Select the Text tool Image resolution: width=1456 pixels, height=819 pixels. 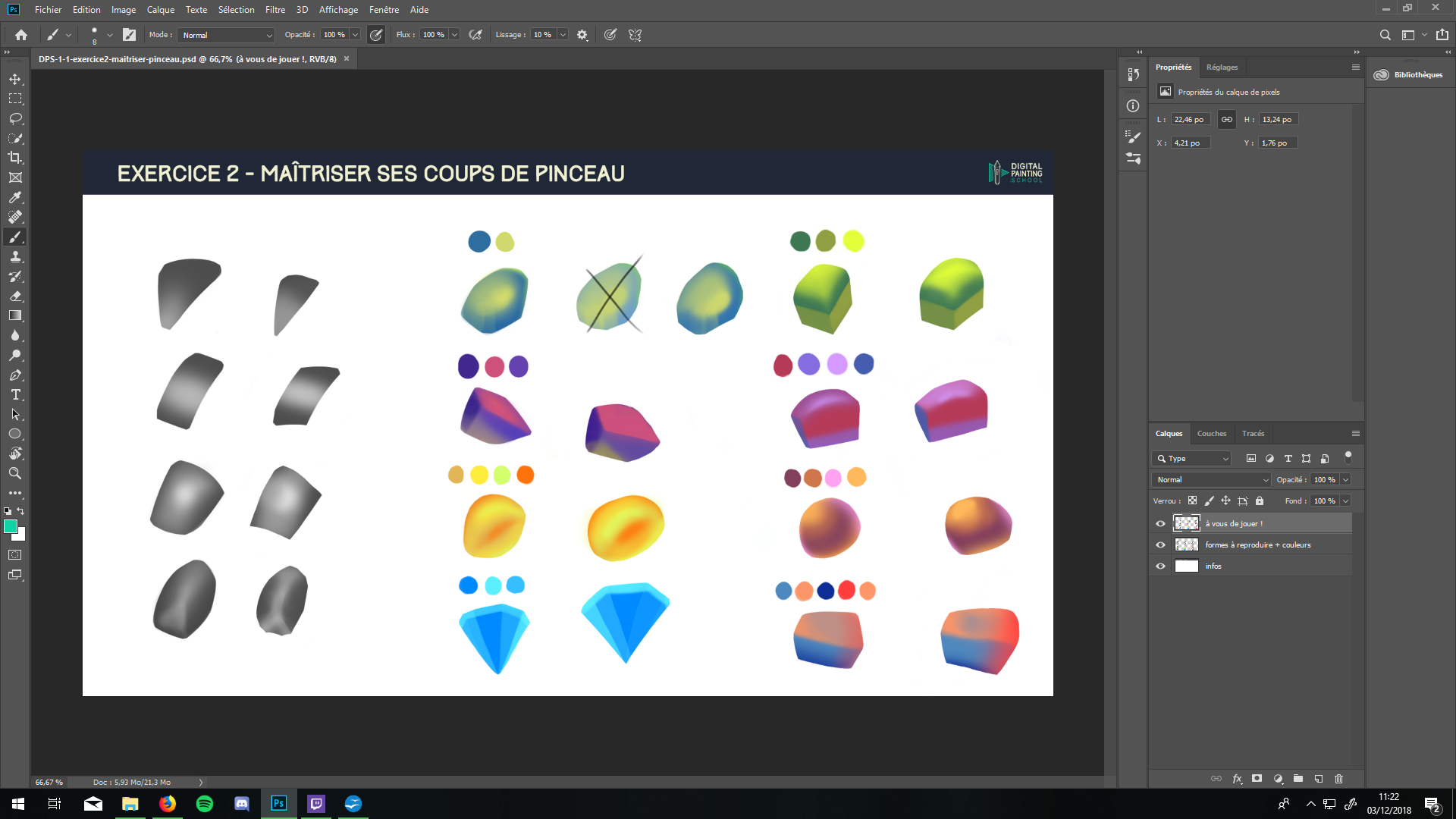14,394
